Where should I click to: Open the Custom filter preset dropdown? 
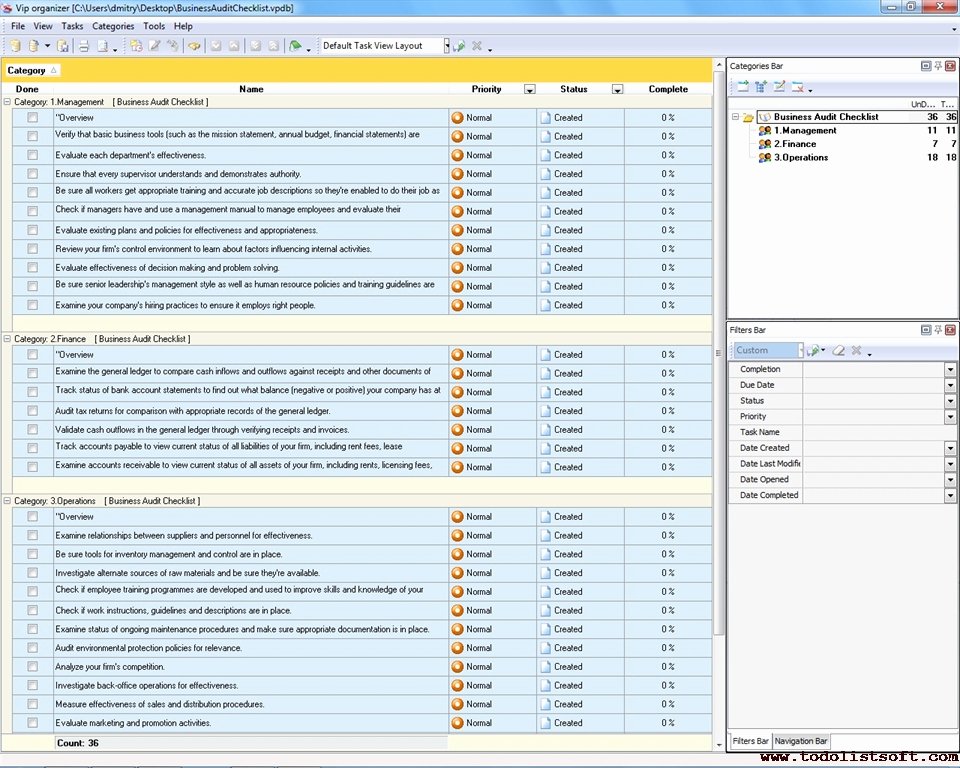click(801, 350)
